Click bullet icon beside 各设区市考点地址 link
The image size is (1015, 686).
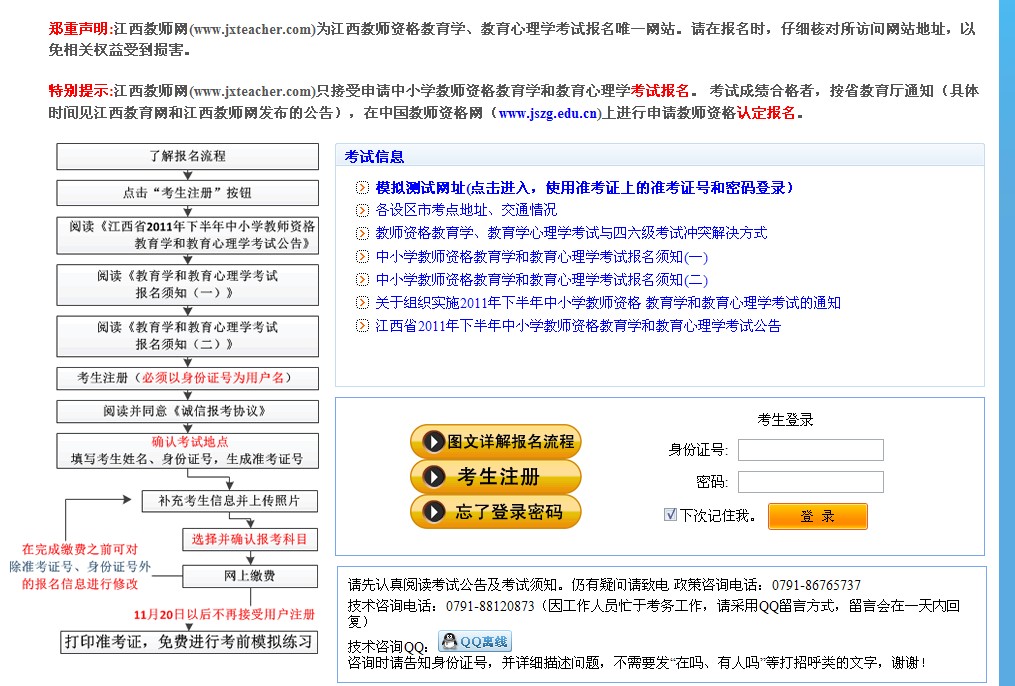point(362,211)
